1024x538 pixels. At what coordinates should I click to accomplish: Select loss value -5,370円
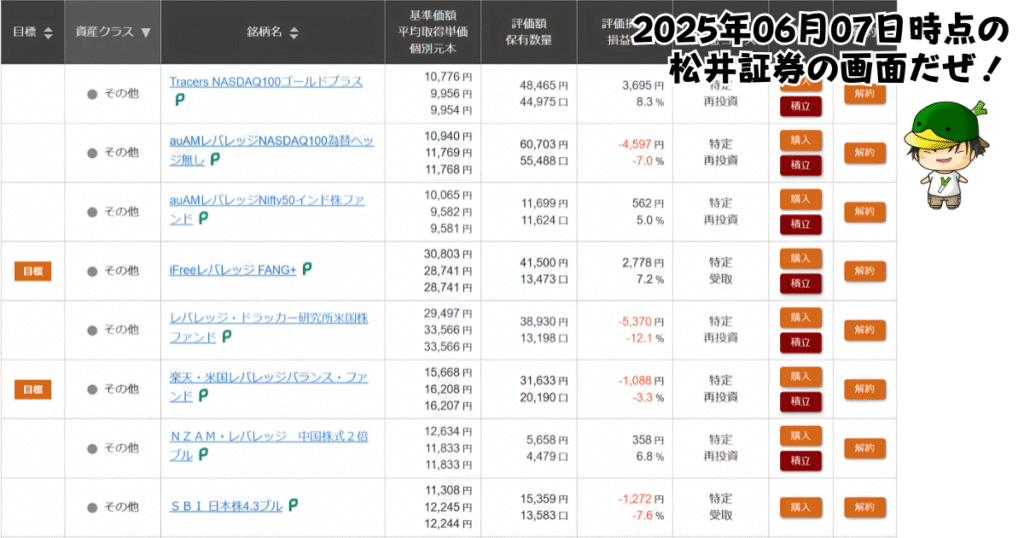pos(641,322)
